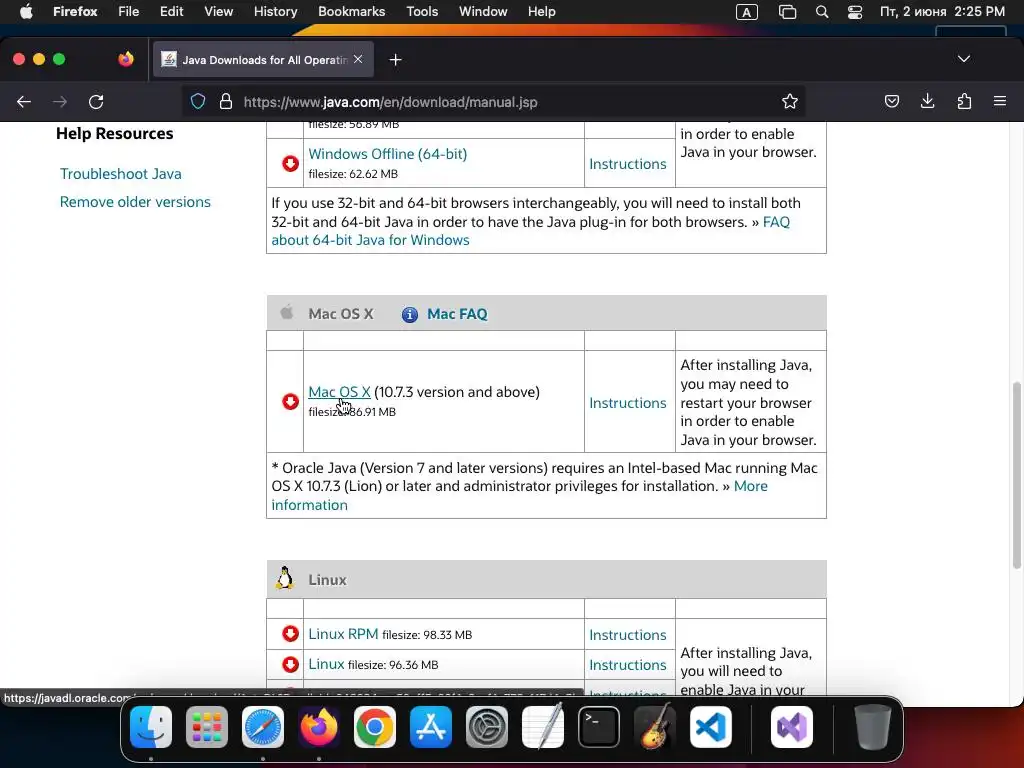Open the Tools menu

(422, 12)
